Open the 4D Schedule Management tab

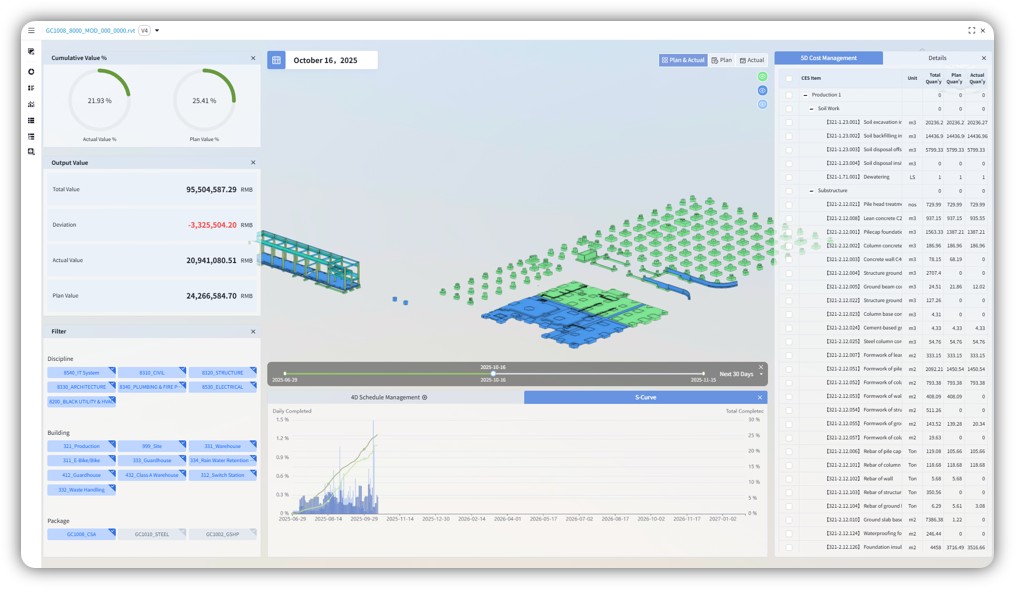[x=395, y=397]
